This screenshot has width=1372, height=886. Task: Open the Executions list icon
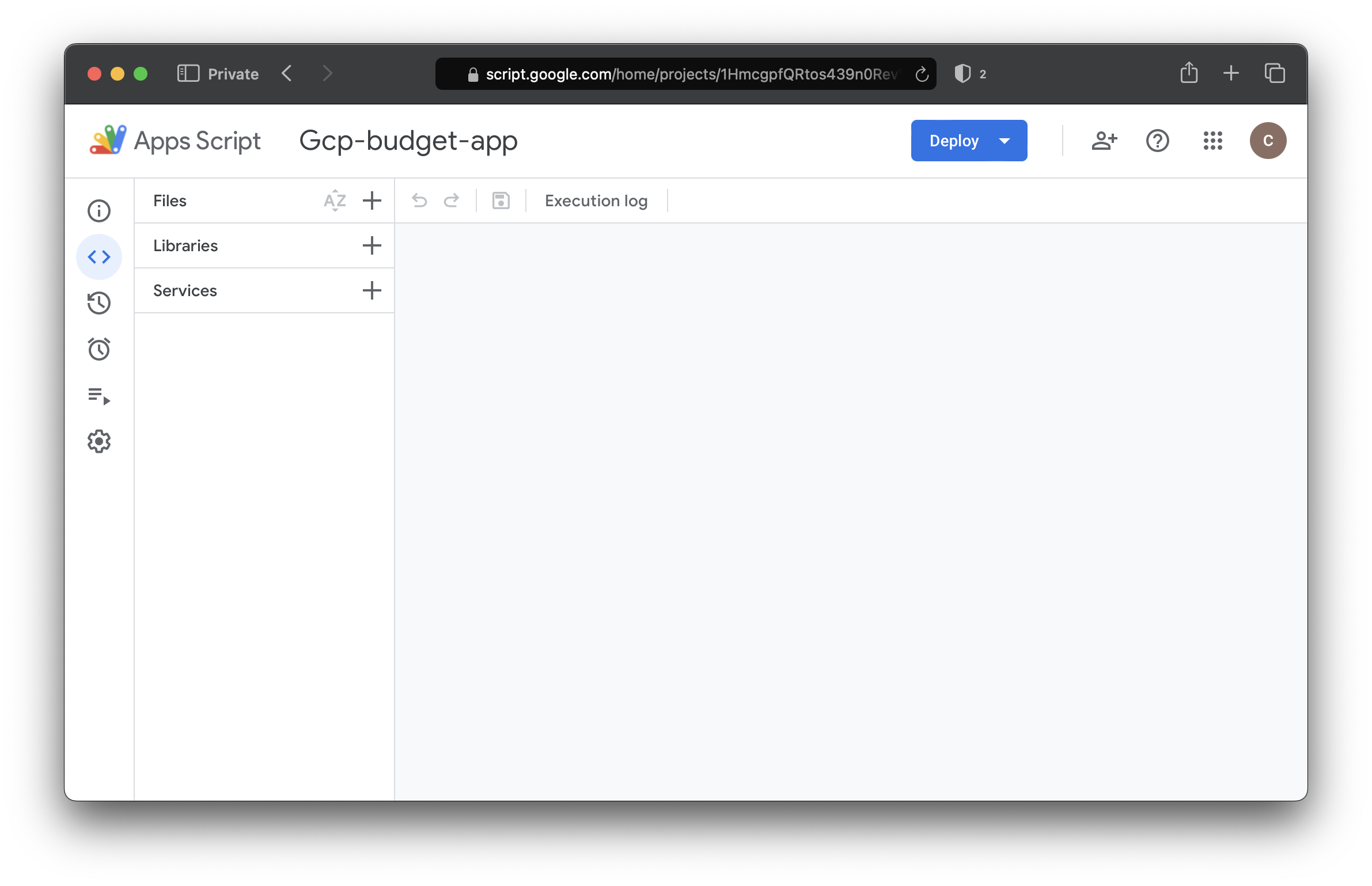tap(99, 396)
